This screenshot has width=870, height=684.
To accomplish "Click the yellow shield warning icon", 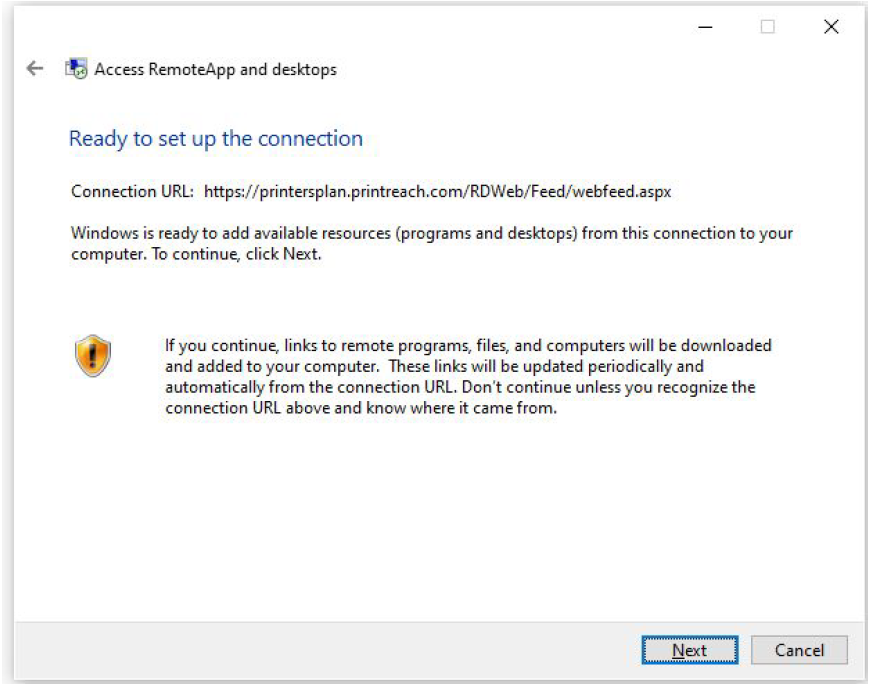I will click(93, 356).
